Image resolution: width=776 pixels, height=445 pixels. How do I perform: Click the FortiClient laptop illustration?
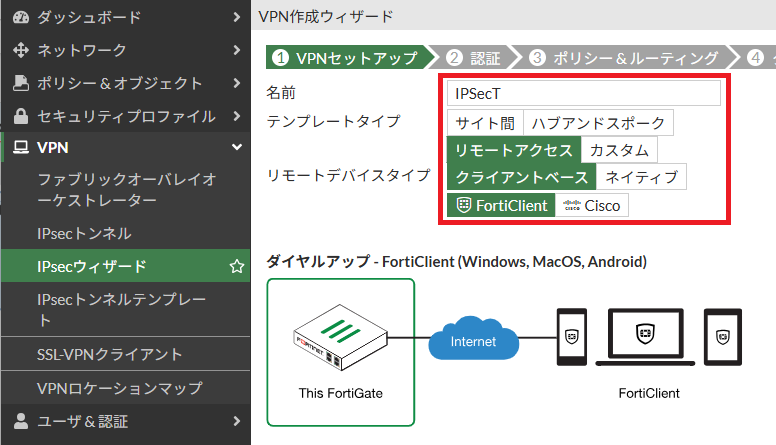645,337
